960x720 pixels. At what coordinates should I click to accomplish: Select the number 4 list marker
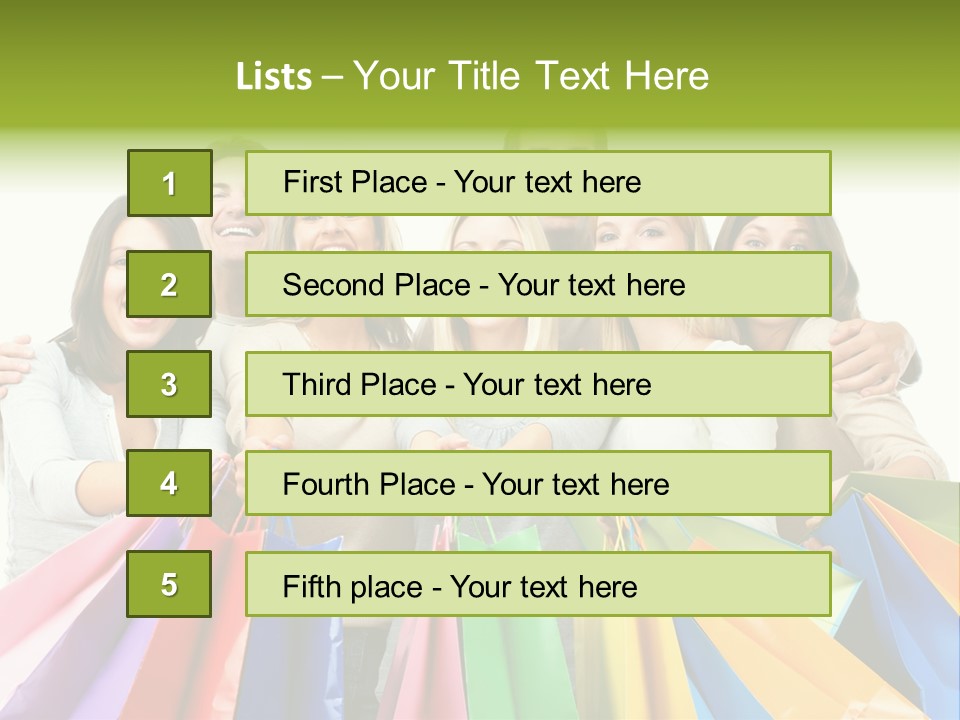pos(169,484)
